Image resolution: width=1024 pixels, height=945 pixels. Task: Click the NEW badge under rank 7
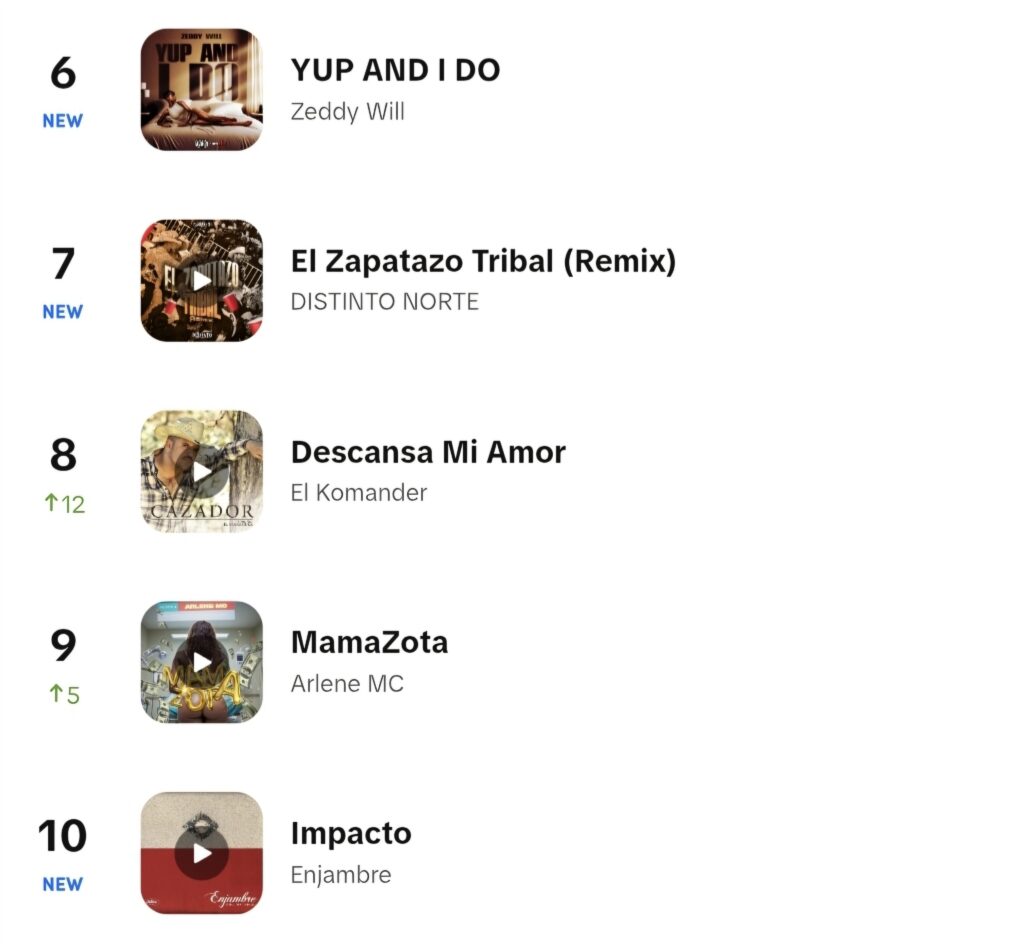click(63, 312)
